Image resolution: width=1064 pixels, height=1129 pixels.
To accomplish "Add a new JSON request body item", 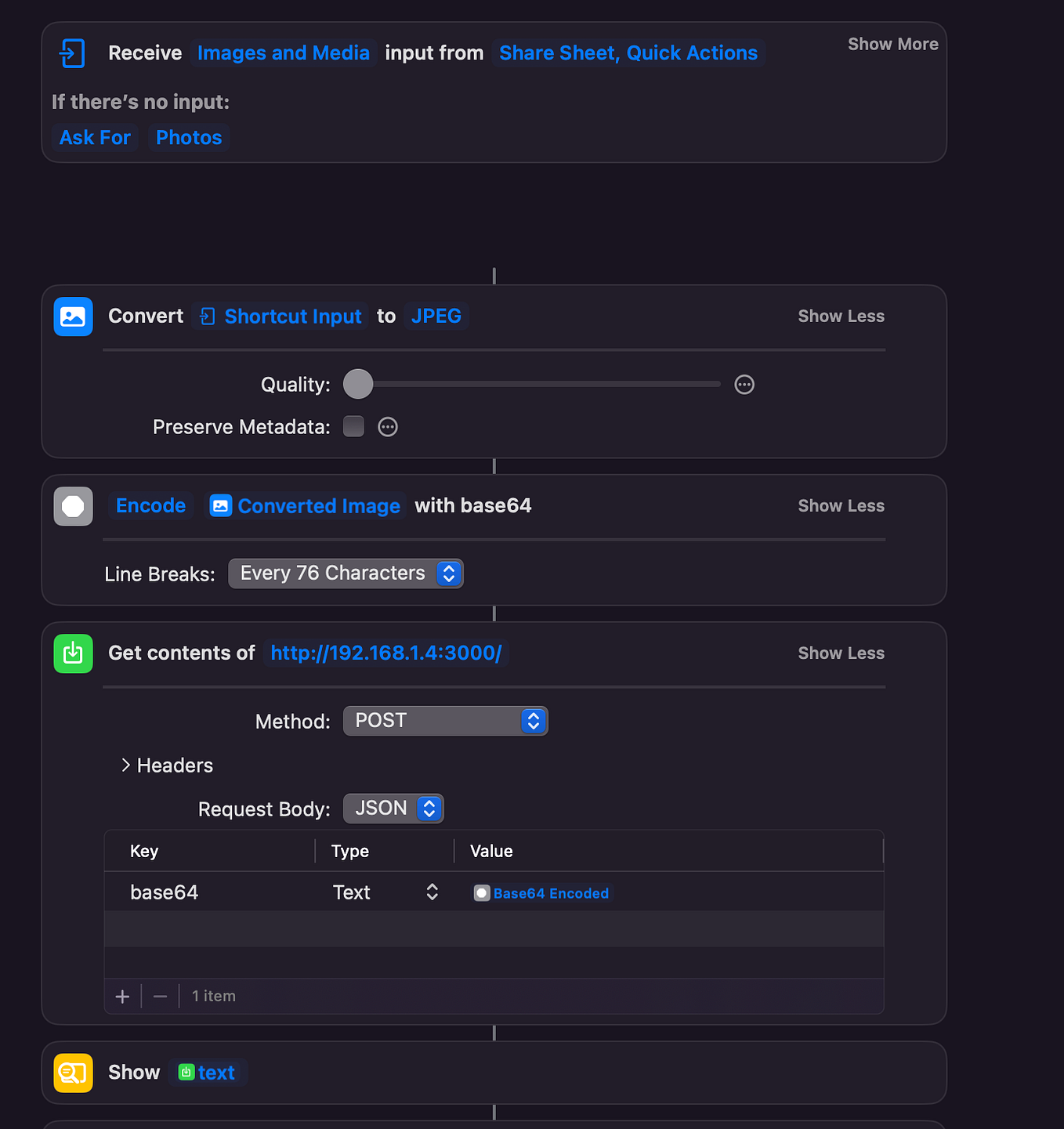I will pos(122,997).
